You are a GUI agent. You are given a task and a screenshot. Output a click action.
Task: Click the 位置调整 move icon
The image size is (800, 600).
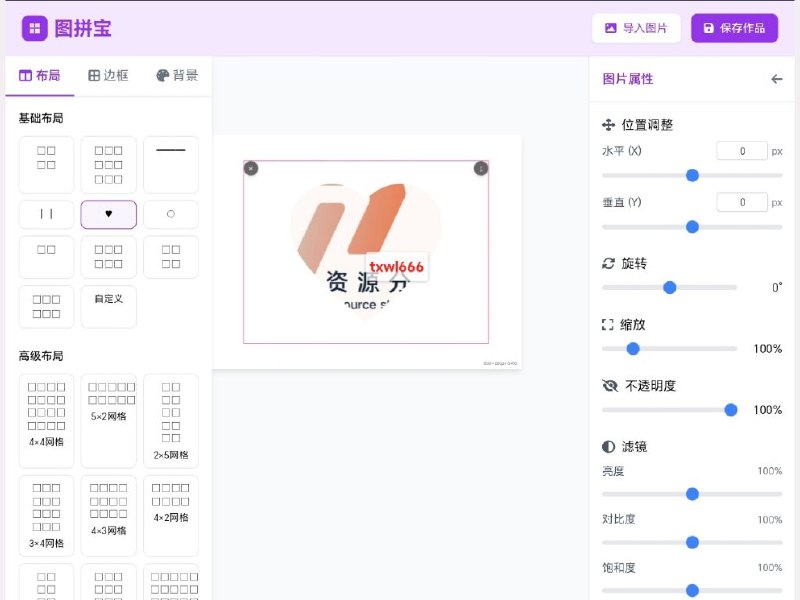[x=608, y=125]
